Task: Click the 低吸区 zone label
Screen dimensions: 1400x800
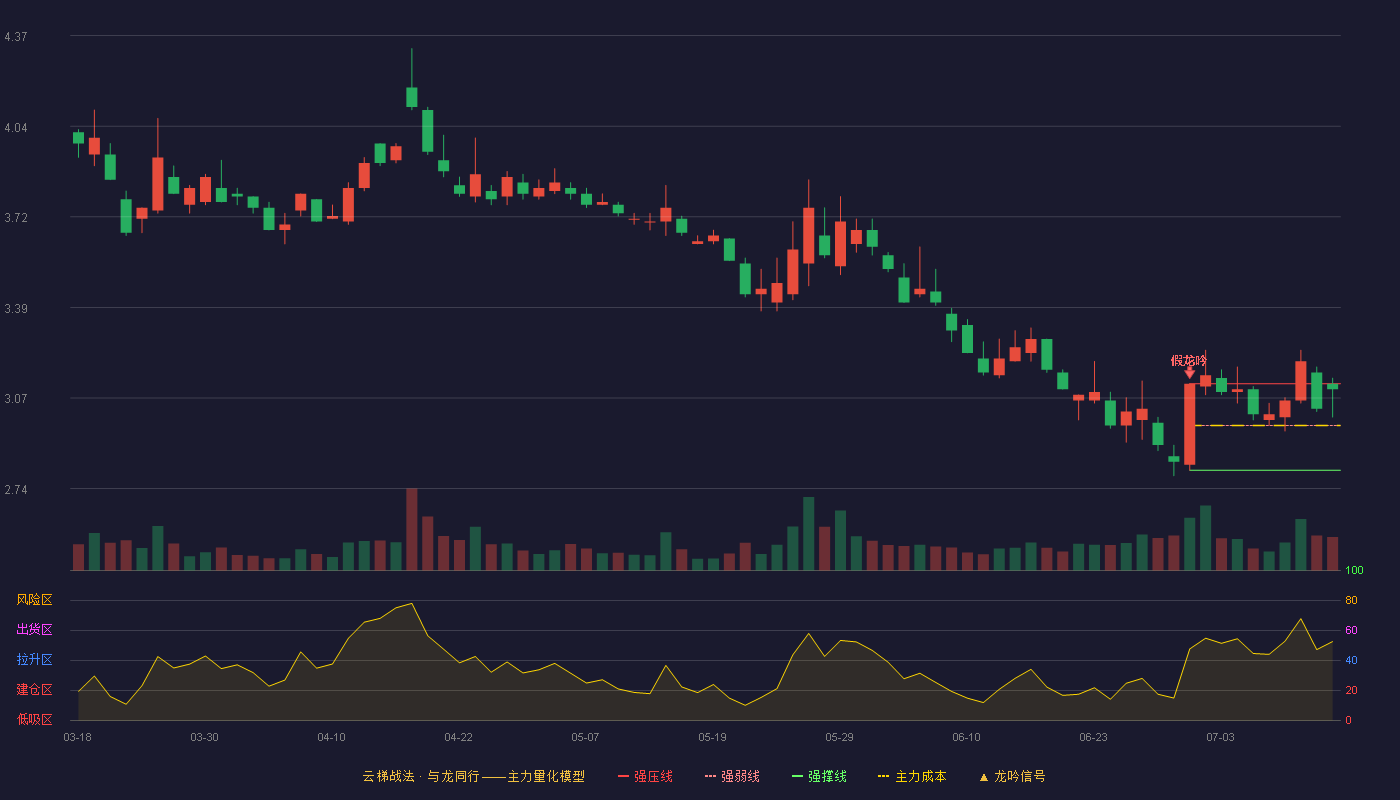Action: (34, 719)
